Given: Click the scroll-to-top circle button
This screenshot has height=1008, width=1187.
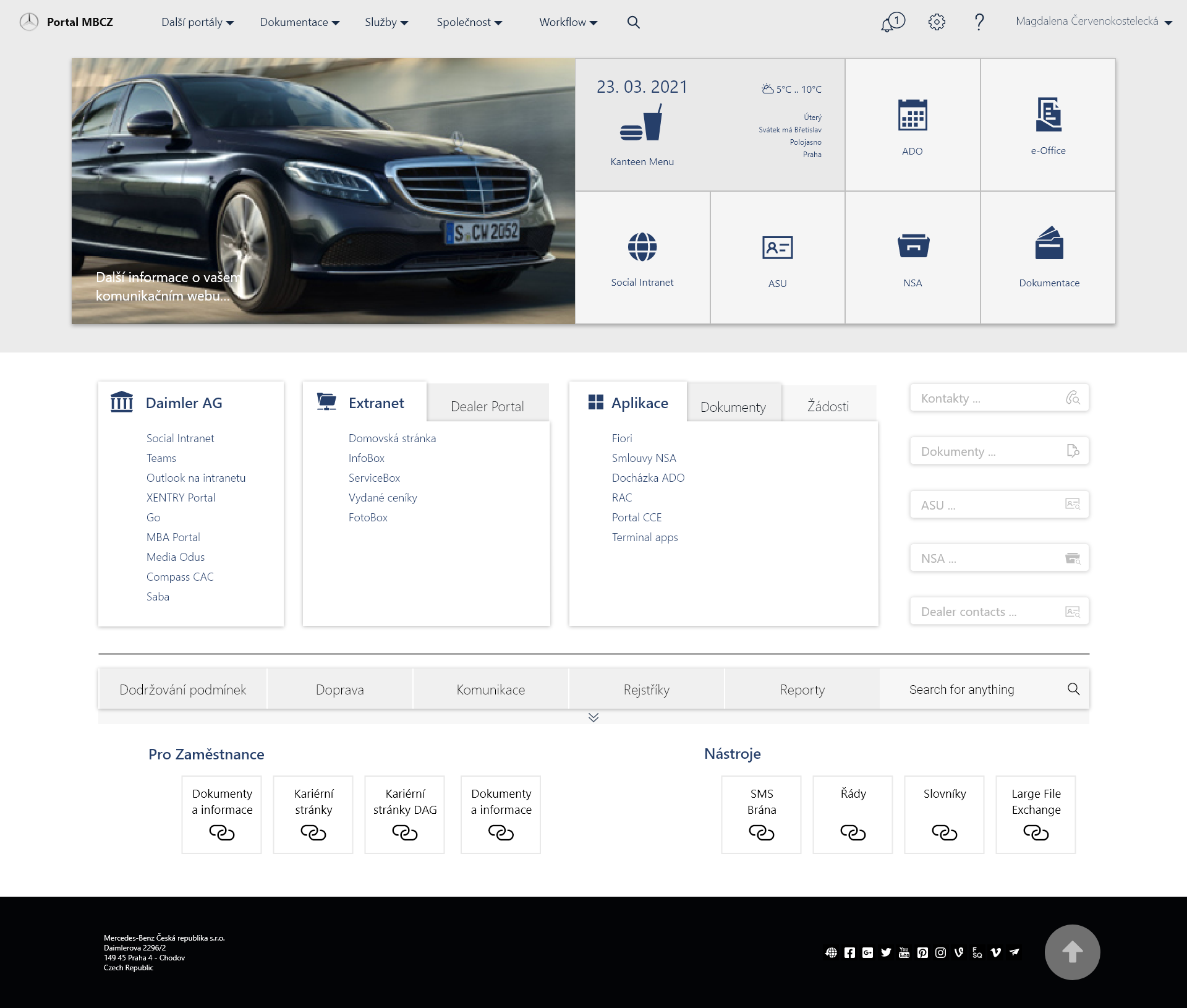Looking at the screenshot, I should [x=1072, y=952].
